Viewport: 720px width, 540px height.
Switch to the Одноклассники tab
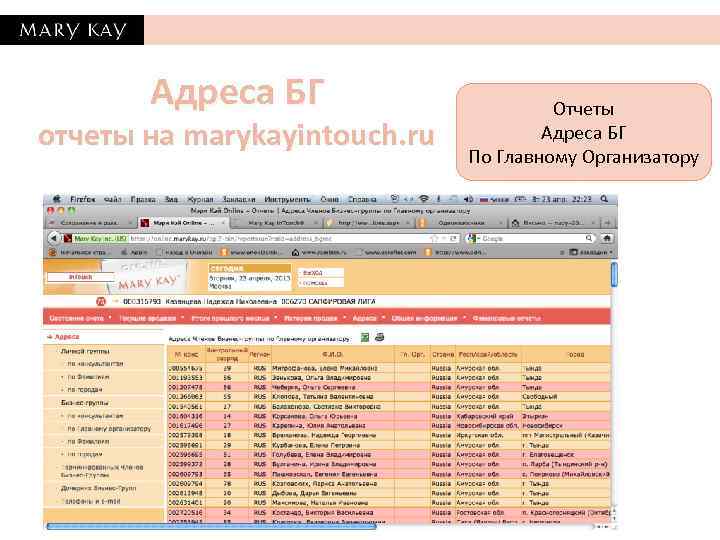point(461,223)
